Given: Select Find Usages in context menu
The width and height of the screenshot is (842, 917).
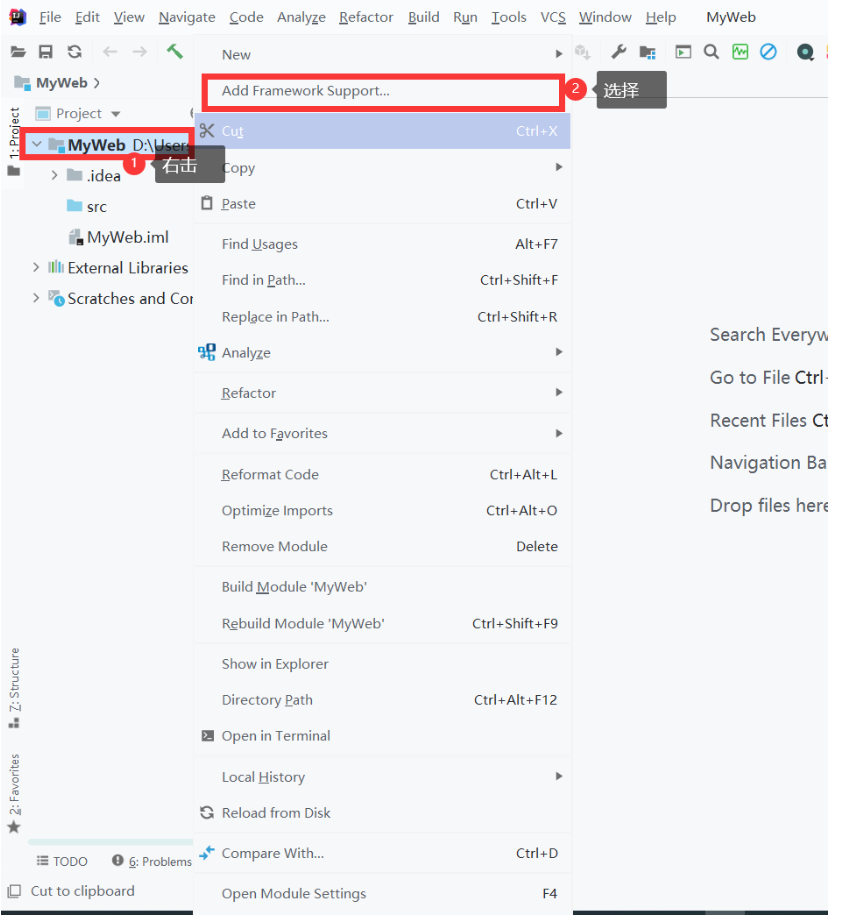Looking at the screenshot, I should 382,244.
